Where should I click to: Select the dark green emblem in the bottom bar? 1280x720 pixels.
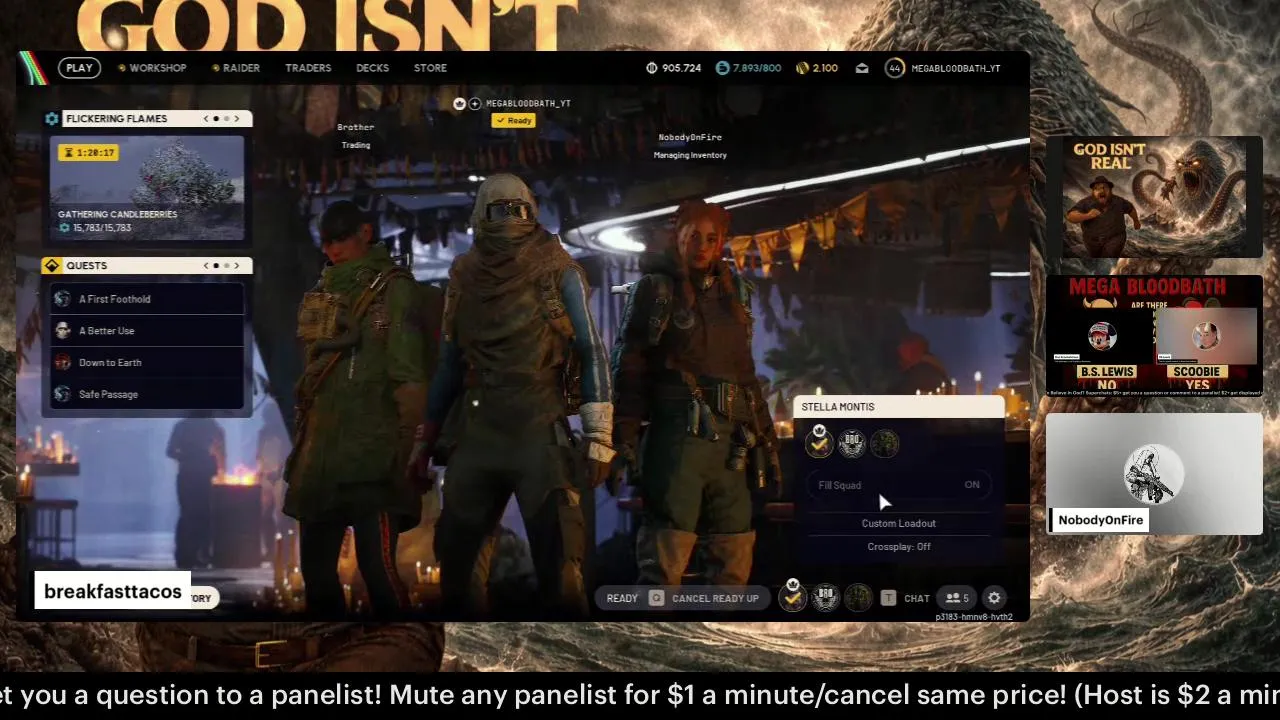[x=858, y=598]
